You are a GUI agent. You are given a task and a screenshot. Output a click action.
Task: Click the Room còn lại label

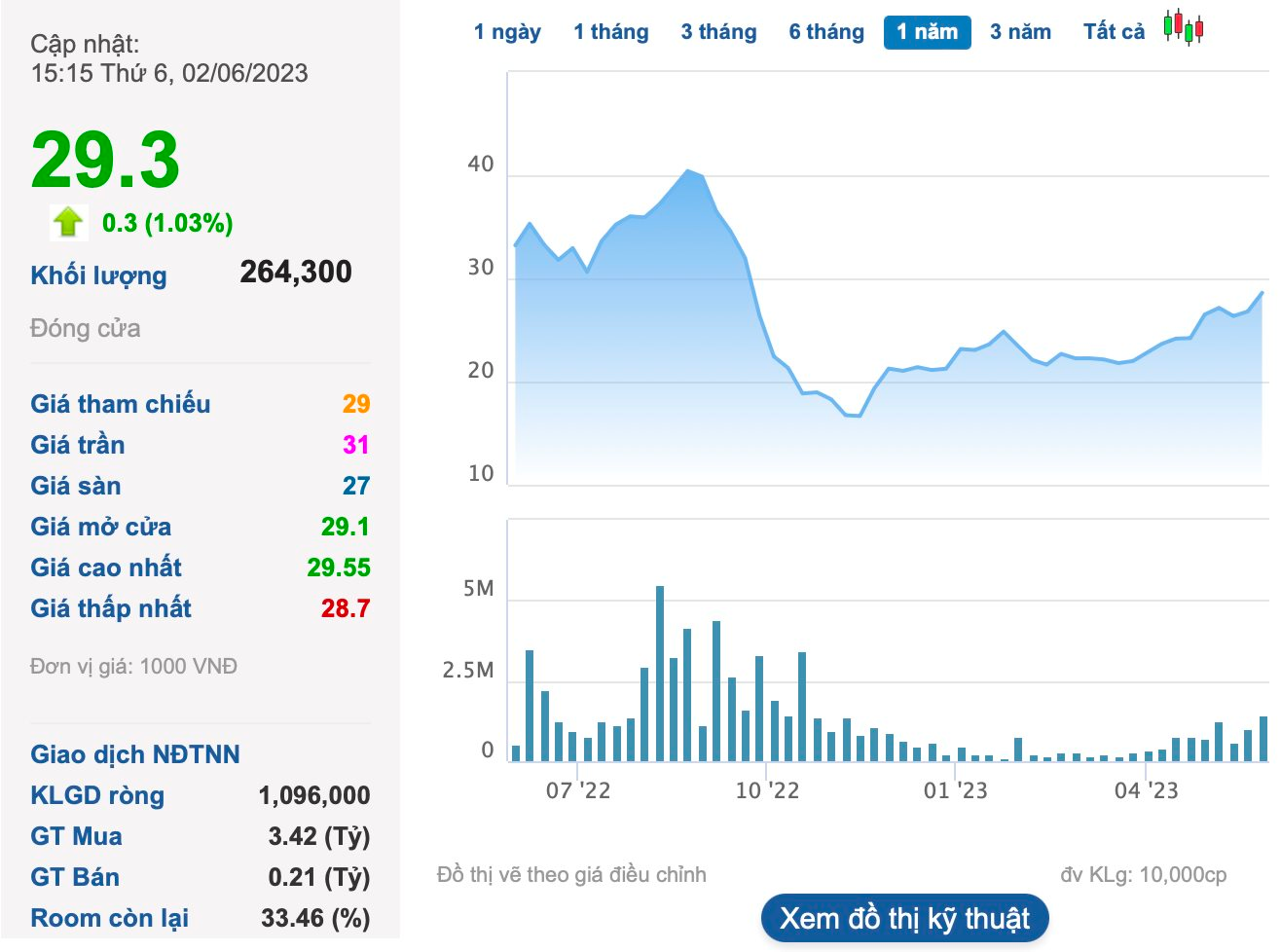[x=109, y=918]
